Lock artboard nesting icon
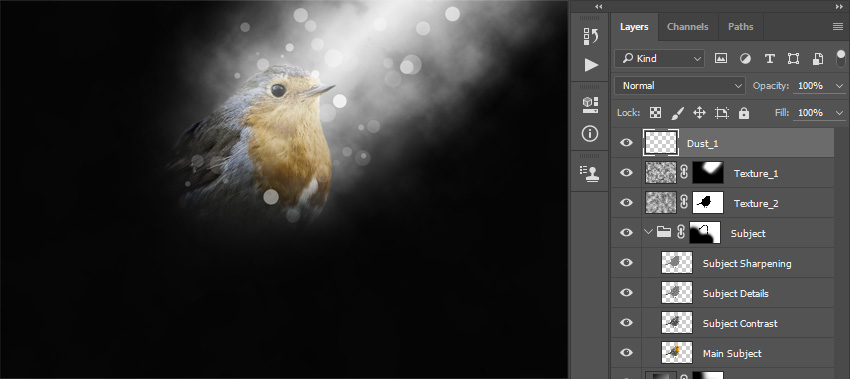This screenshot has height=379, width=850. click(722, 113)
